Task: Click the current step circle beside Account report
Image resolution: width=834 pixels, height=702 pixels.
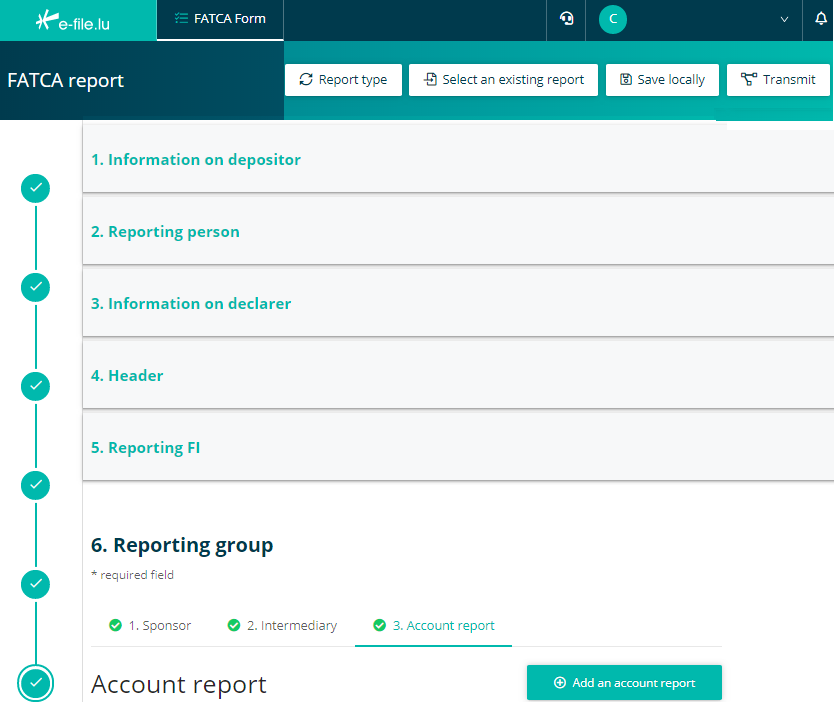Action: pos(35,683)
